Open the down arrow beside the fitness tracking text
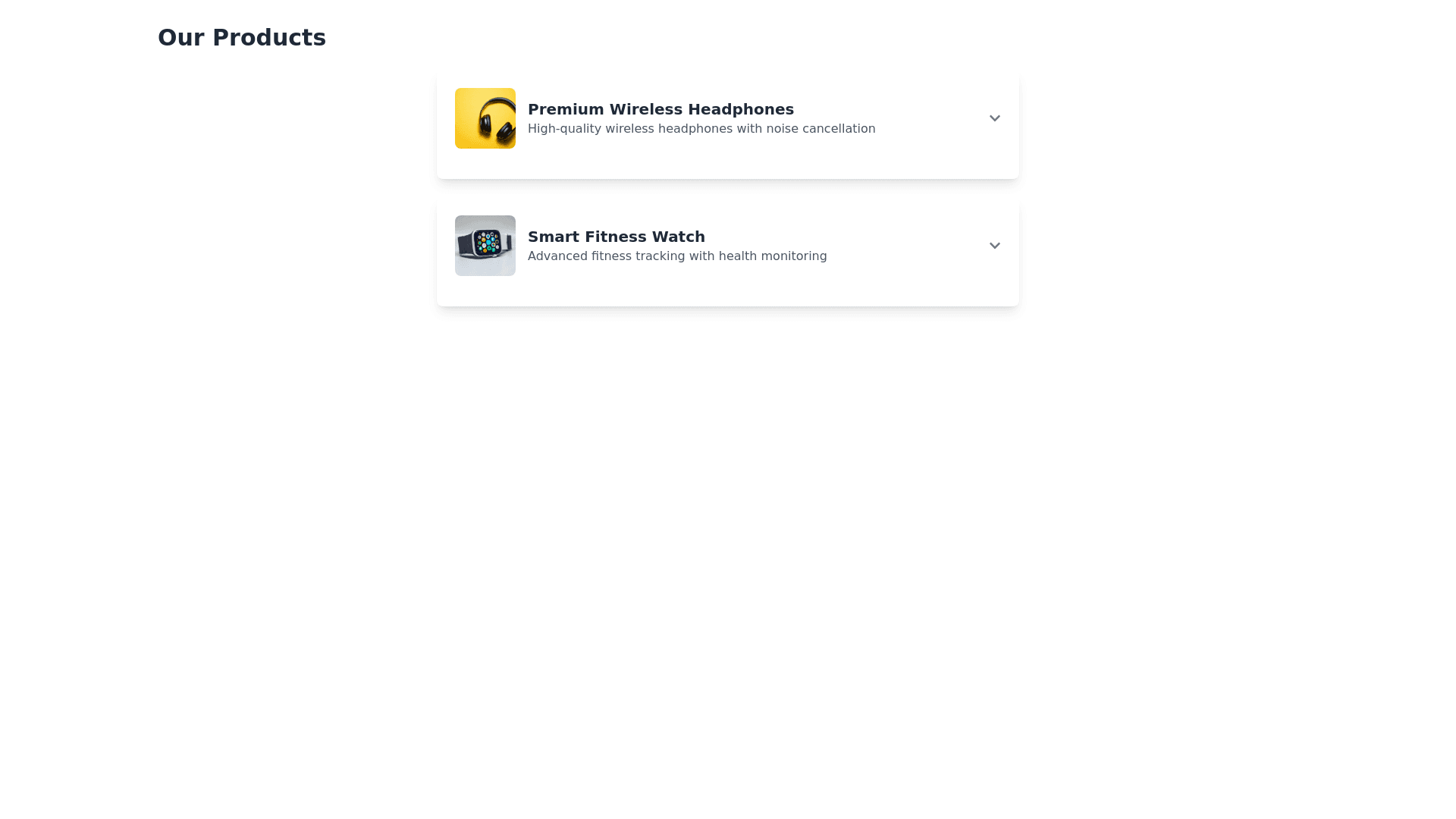Viewport: 1456px width, 819px height. [x=994, y=246]
